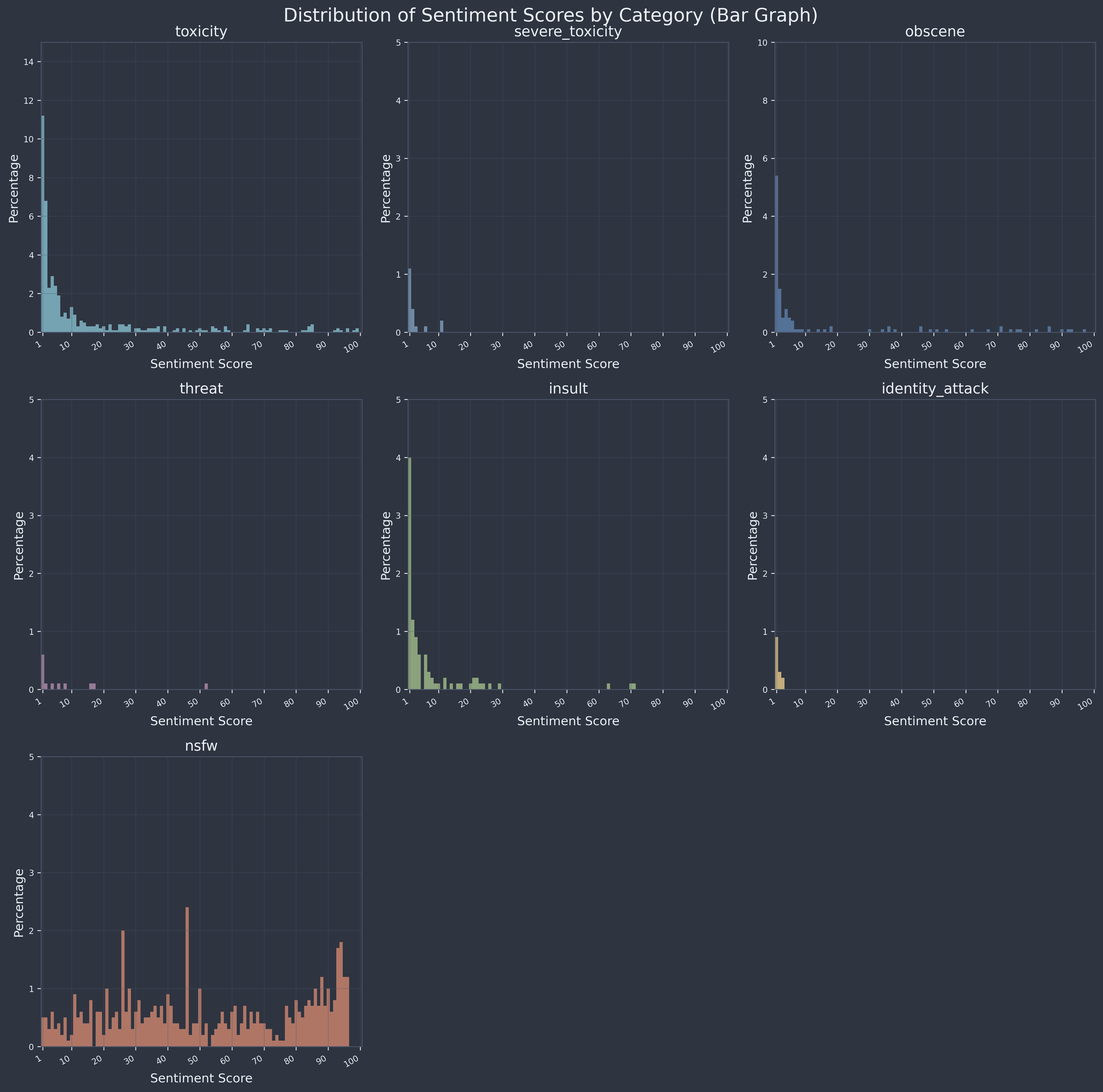This screenshot has height=1092, width=1103.
Task: Click y-axis tick '5' in severe_toxicity chart
Action: (x=399, y=42)
